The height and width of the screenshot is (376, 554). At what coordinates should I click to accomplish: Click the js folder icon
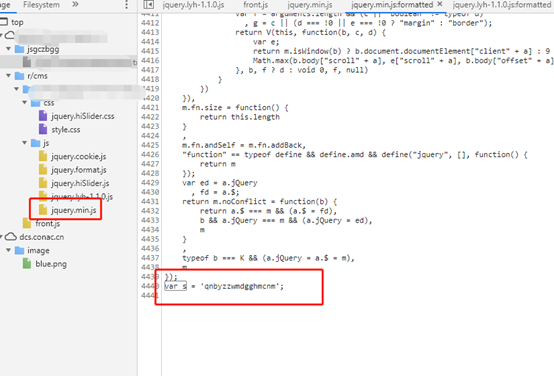pos(35,143)
